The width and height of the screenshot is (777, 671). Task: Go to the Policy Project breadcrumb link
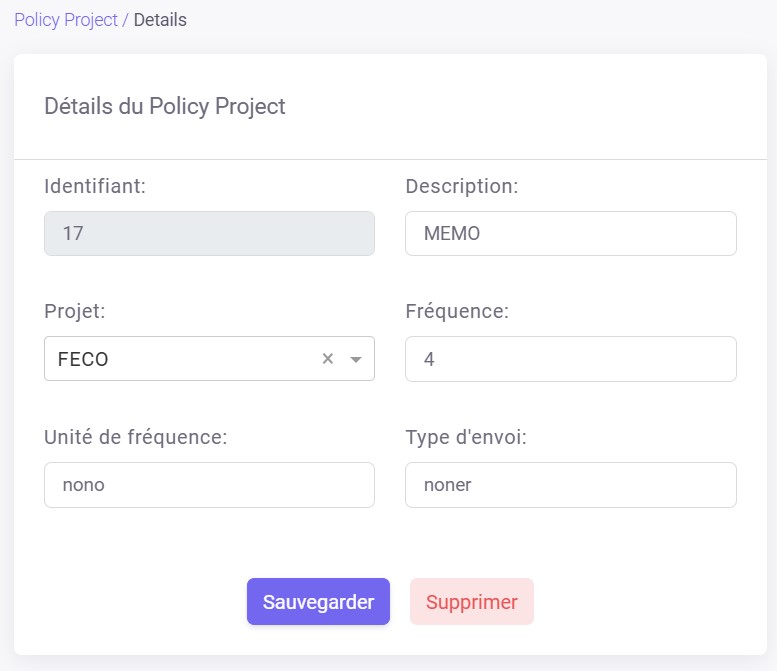click(66, 20)
